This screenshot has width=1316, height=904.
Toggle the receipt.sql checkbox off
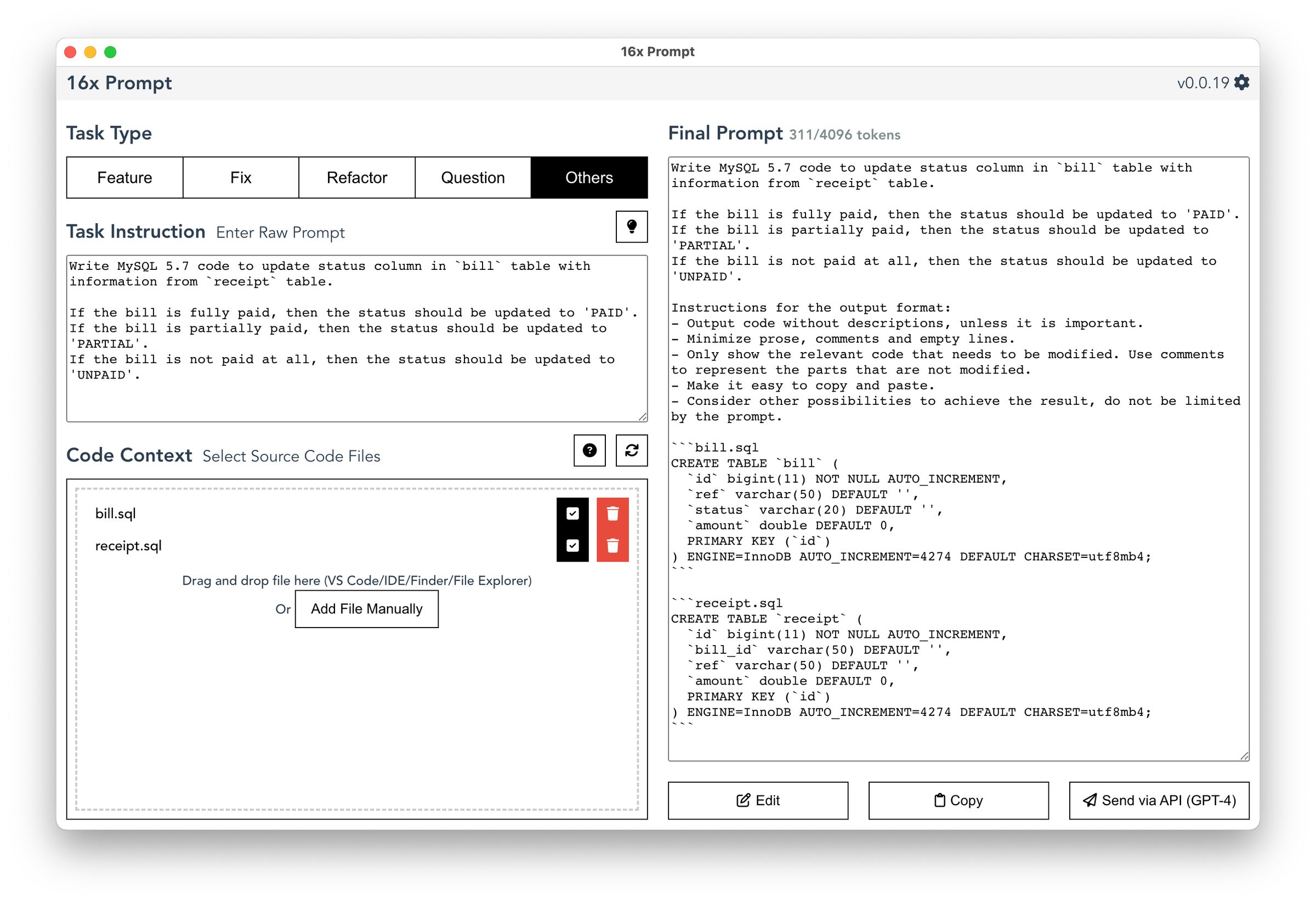pyautogui.click(x=572, y=545)
